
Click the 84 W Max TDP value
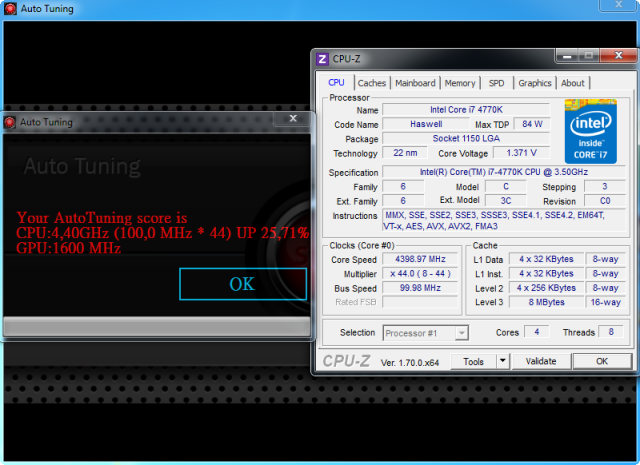click(x=532, y=124)
